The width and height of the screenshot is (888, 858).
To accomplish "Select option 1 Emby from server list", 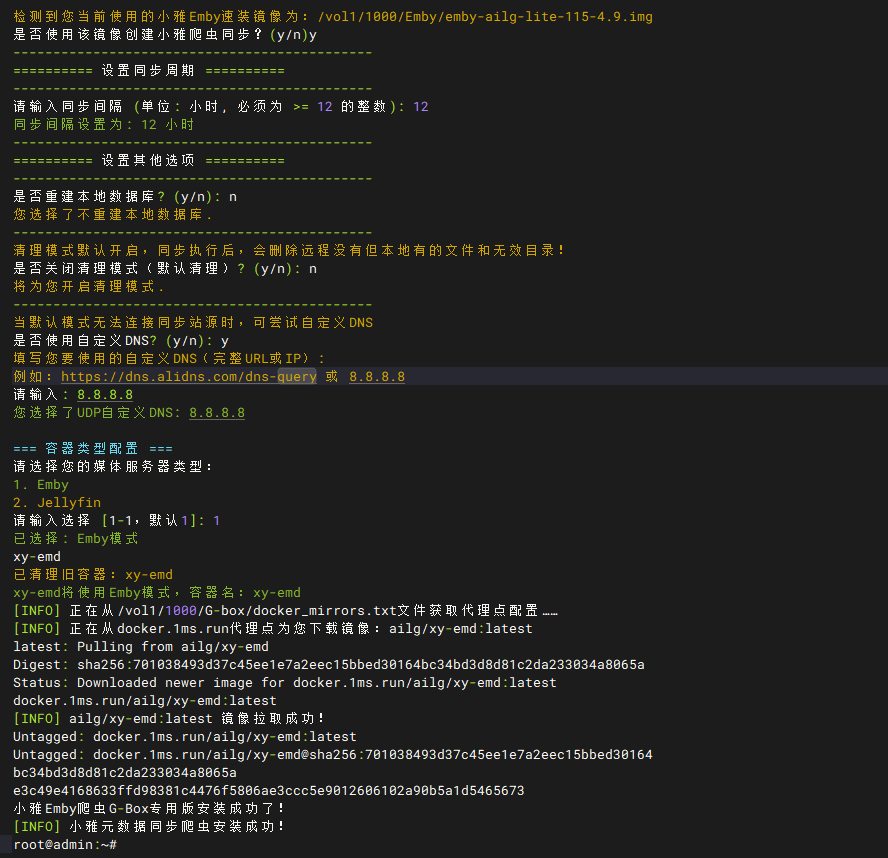I will tap(38, 484).
